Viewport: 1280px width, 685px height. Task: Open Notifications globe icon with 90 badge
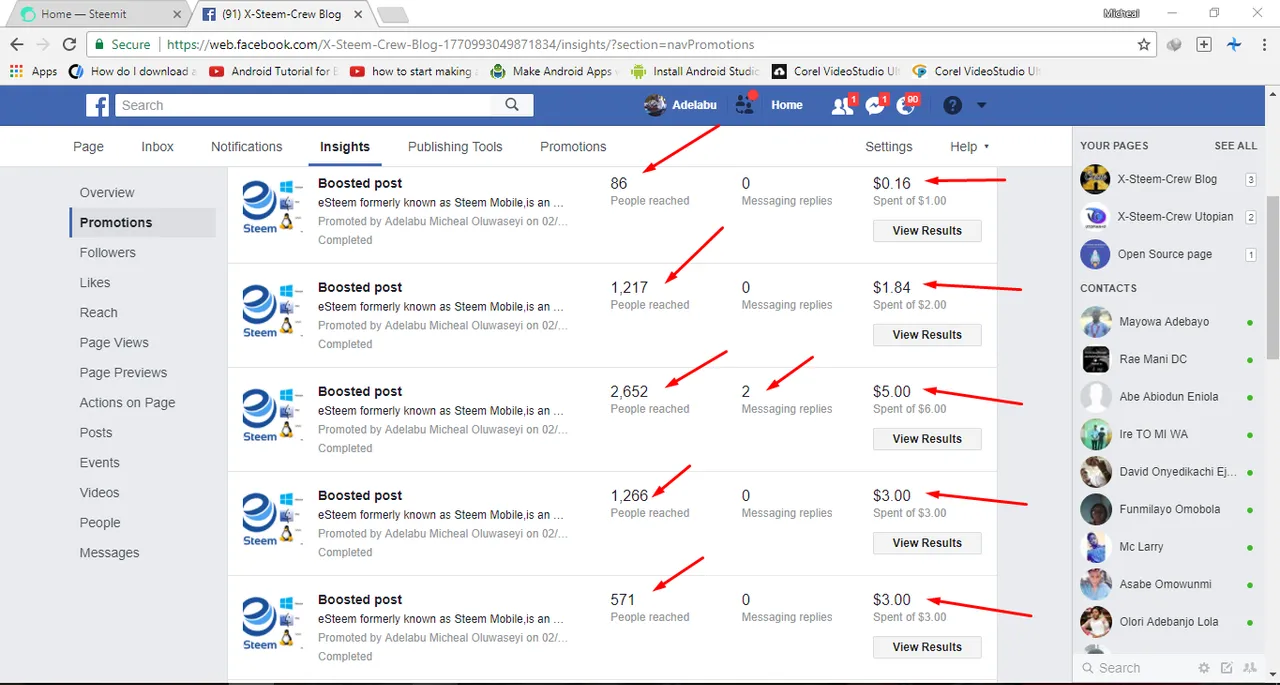(906, 105)
